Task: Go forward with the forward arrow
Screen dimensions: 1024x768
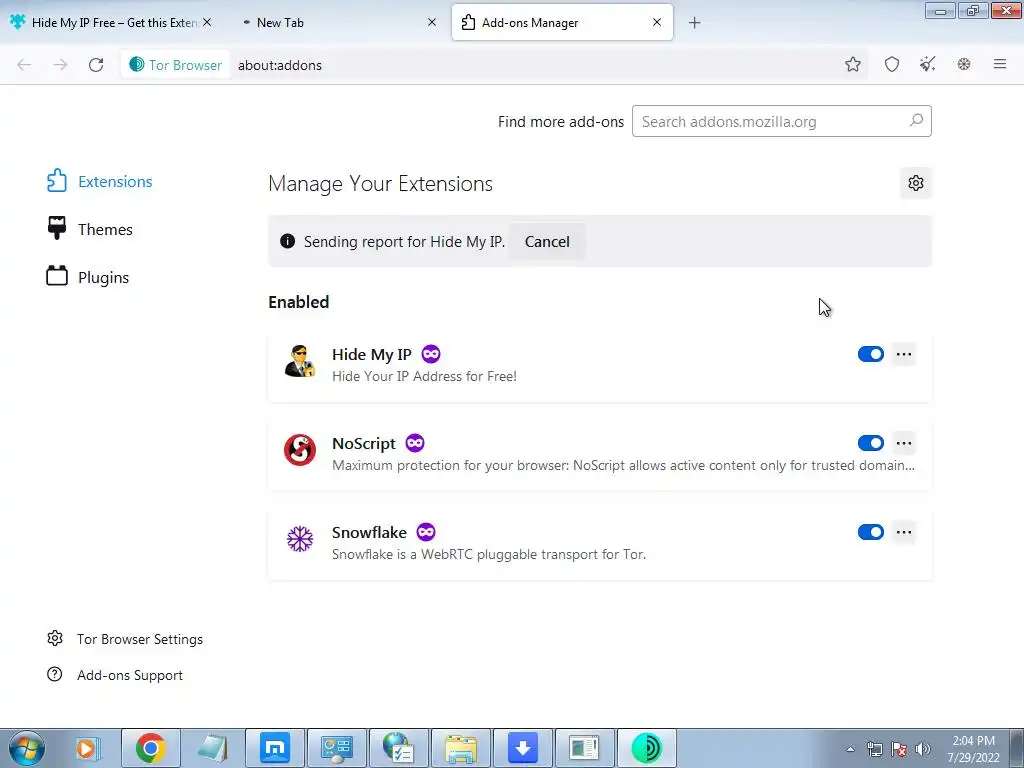Action: pos(60,65)
